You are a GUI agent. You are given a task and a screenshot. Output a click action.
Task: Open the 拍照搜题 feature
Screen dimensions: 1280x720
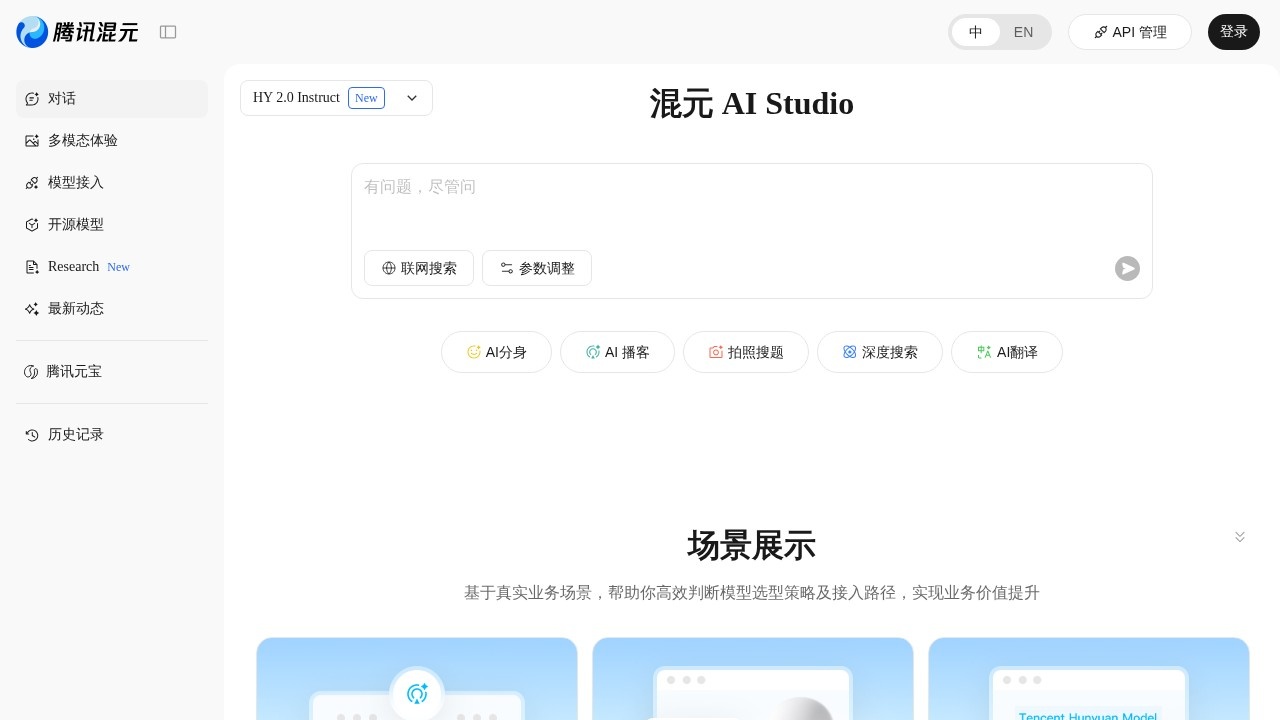tap(746, 352)
